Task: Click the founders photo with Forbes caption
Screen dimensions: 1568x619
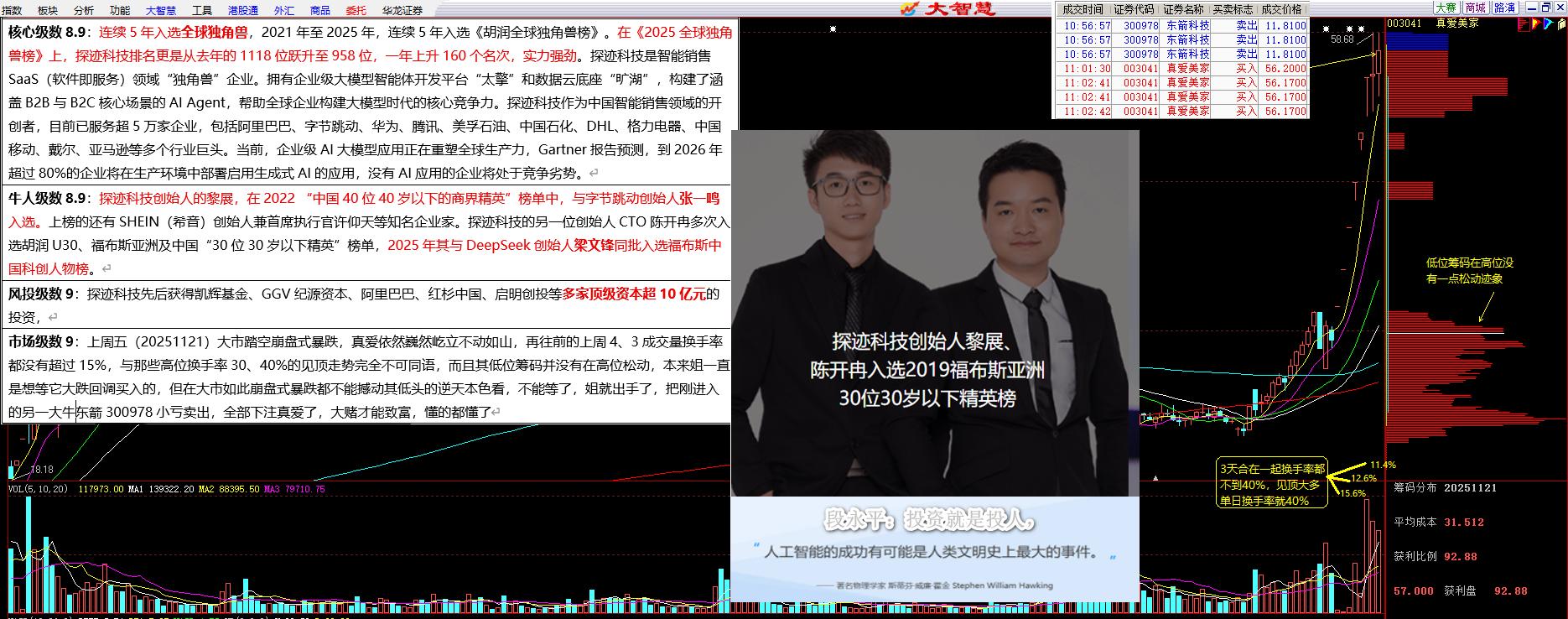Action: pyautogui.click(x=935, y=313)
